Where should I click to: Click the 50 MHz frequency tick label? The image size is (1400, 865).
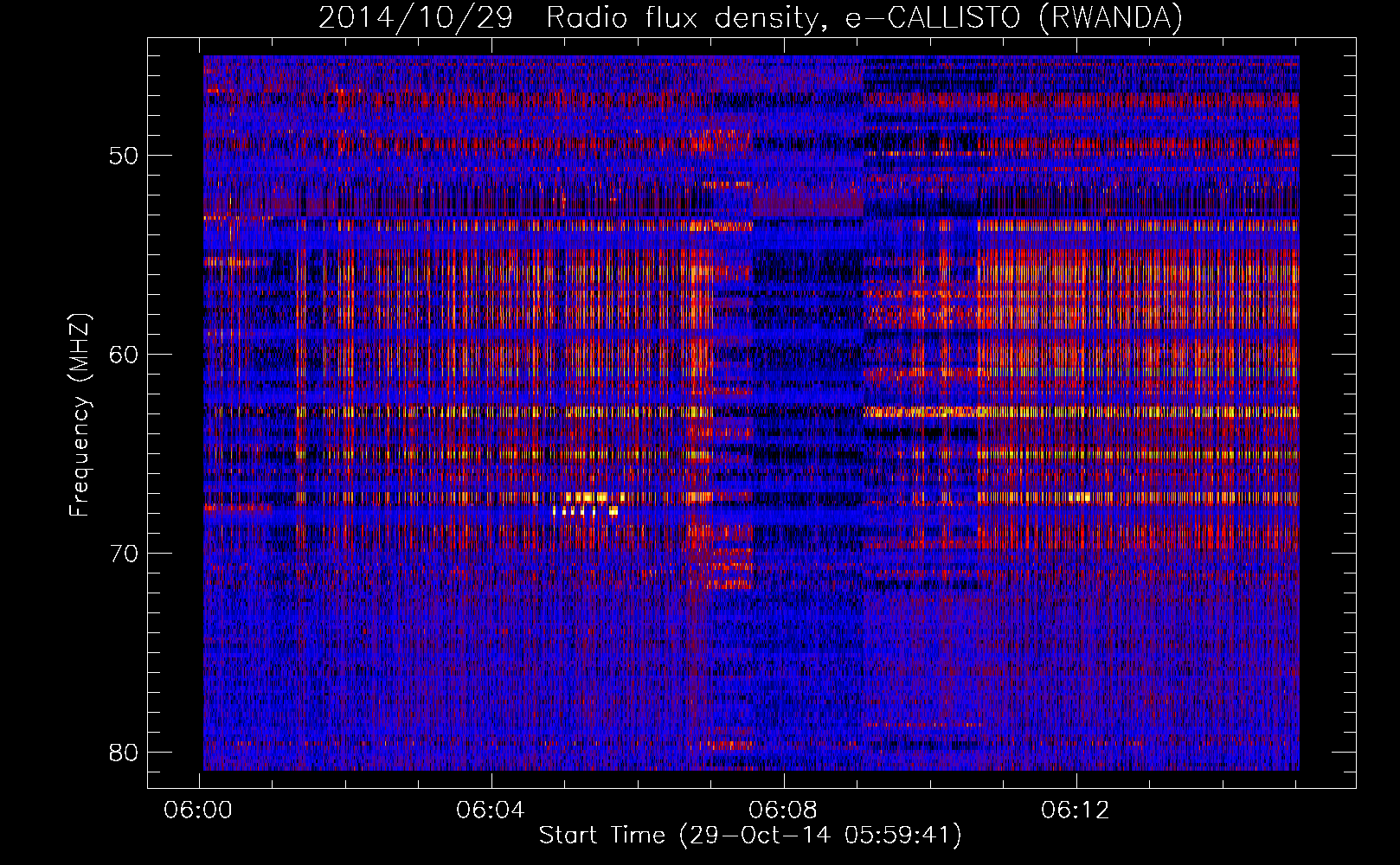(124, 156)
